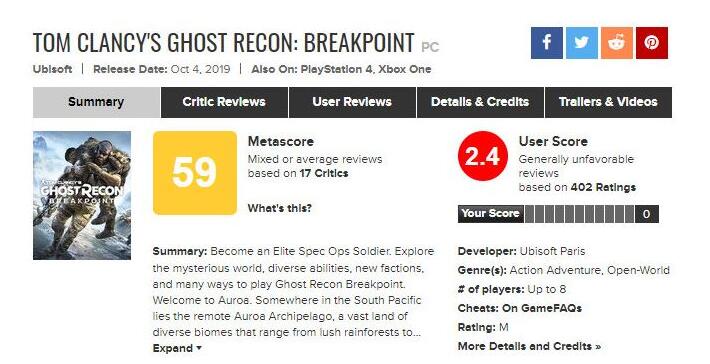
Task: Pin the page with the Pinterest icon
Action: 652,43
